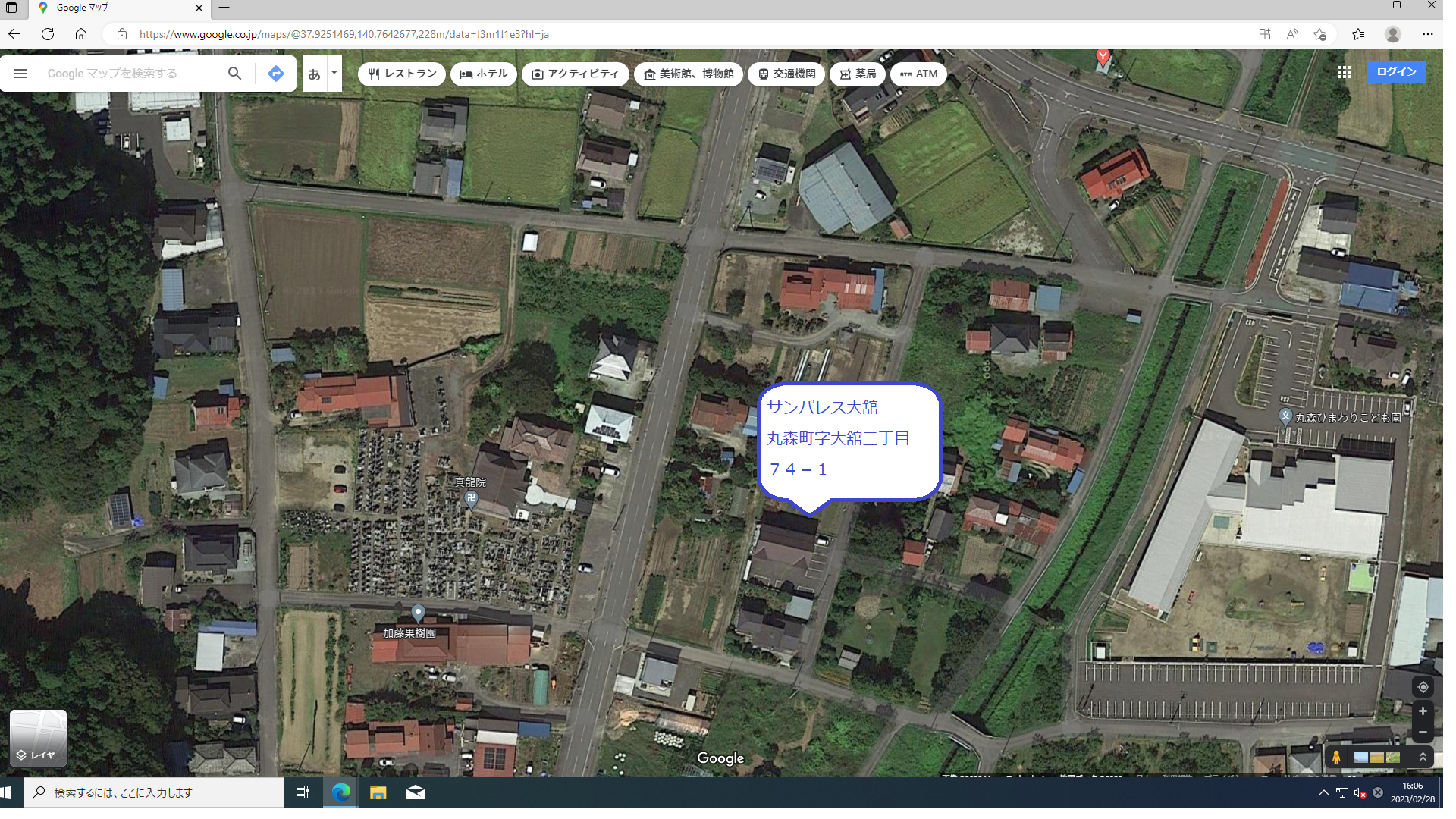This screenshot has height=819, width=1456.
Task: Select the レストラン category chip
Action: pos(402,74)
